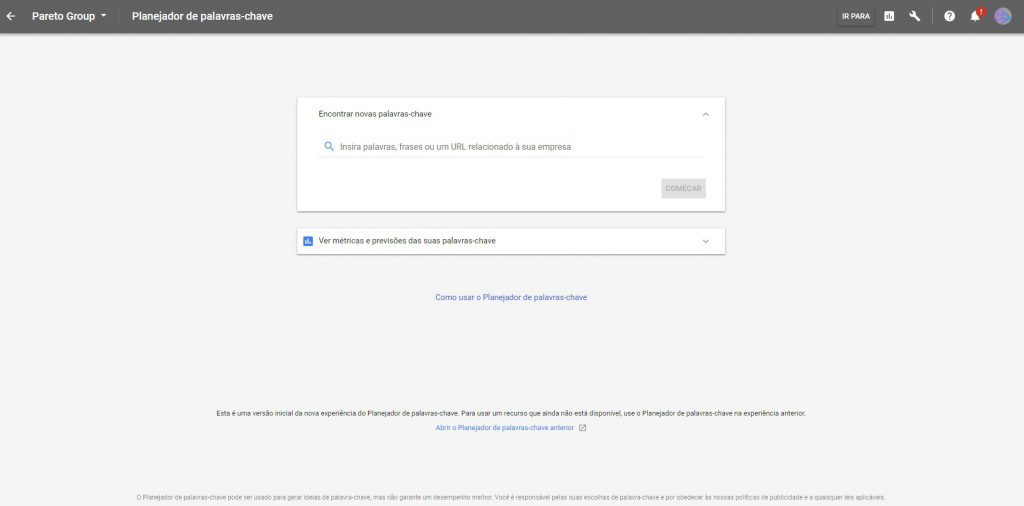Click the Planejador de palavras-chave page title
The image size is (1024, 506).
(x=202, y=16)
